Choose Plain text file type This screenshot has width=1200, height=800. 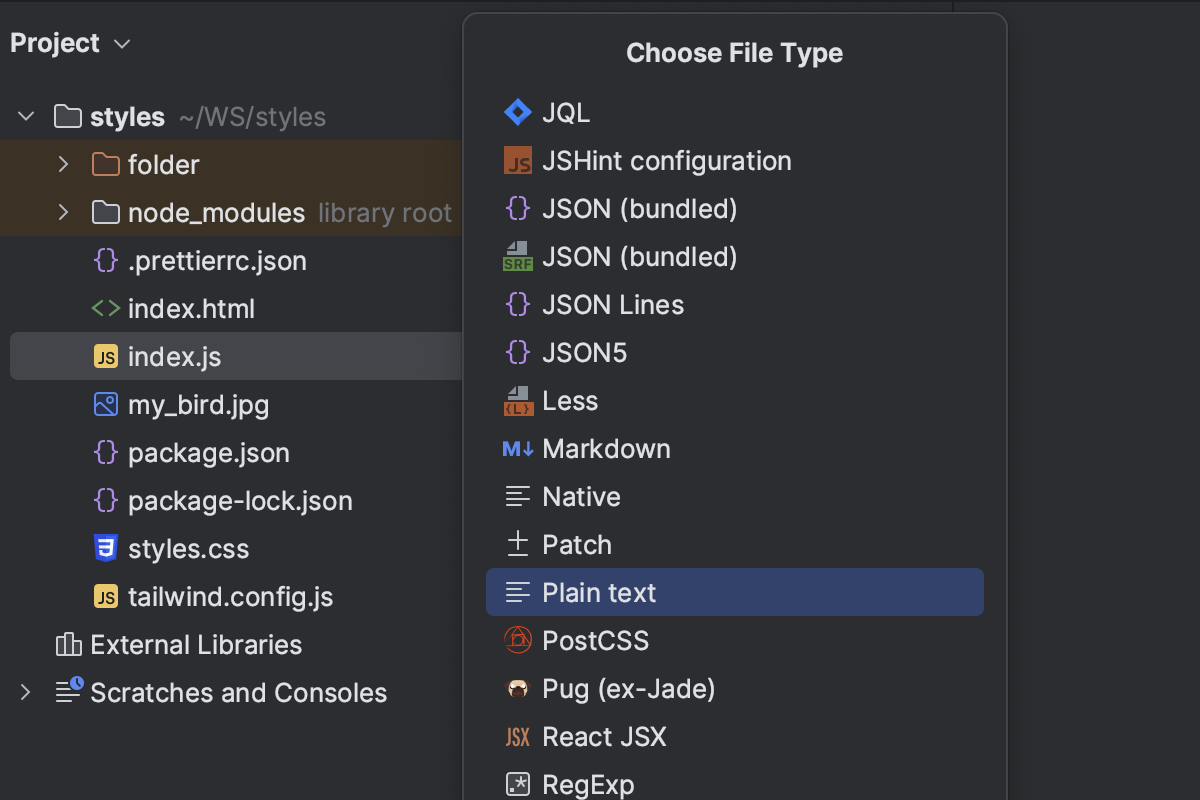pos(598,592)
